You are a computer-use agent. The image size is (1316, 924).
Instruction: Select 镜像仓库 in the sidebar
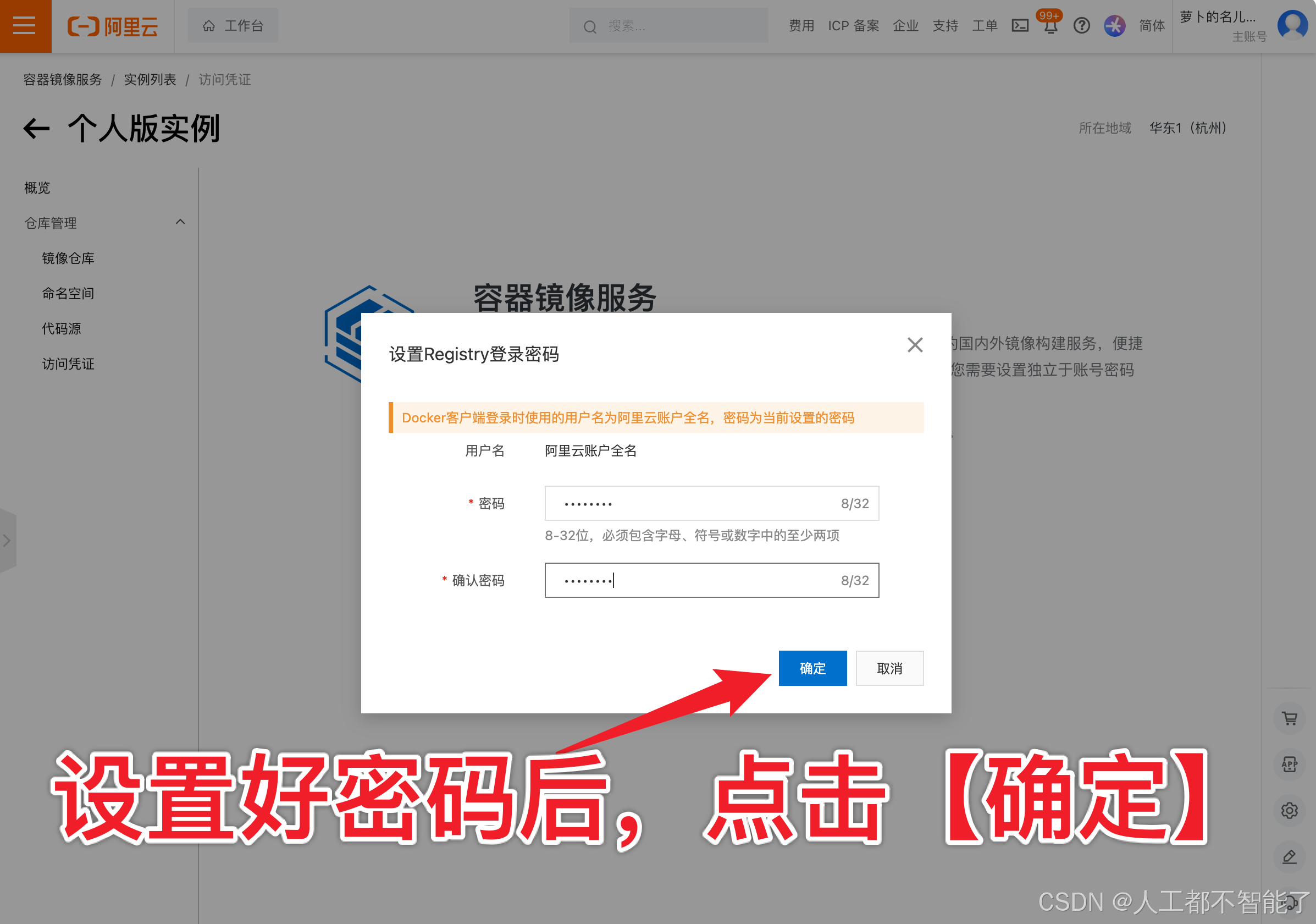[69, 258]
